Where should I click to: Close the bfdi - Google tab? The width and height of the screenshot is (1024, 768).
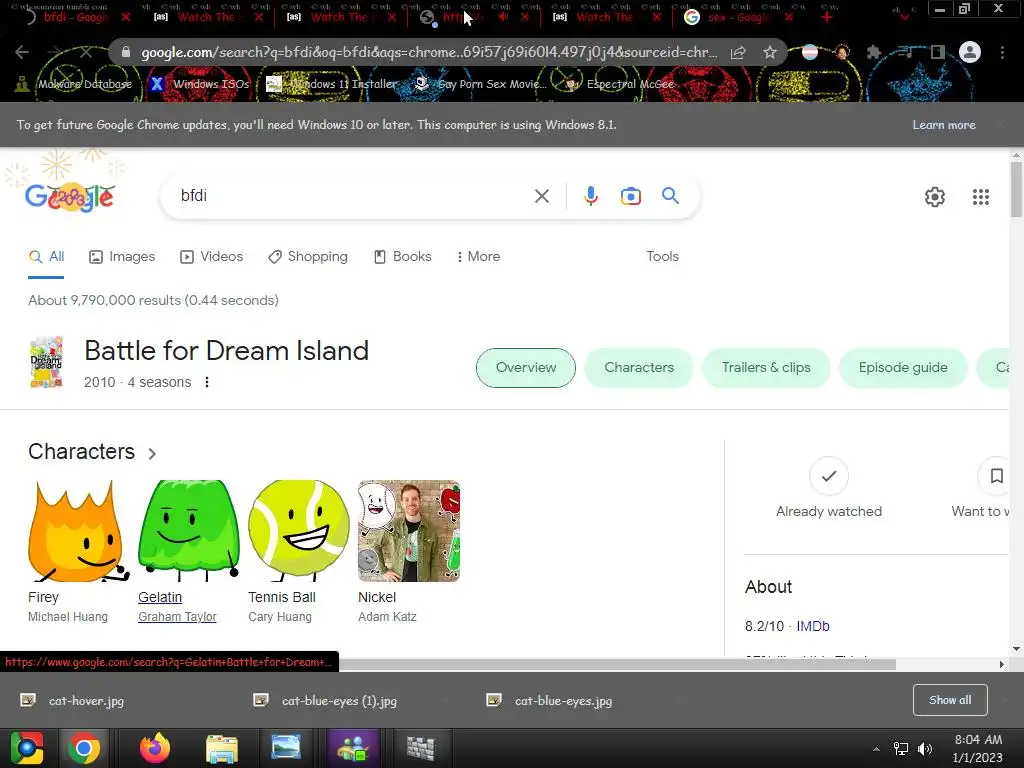click(125, 17)
